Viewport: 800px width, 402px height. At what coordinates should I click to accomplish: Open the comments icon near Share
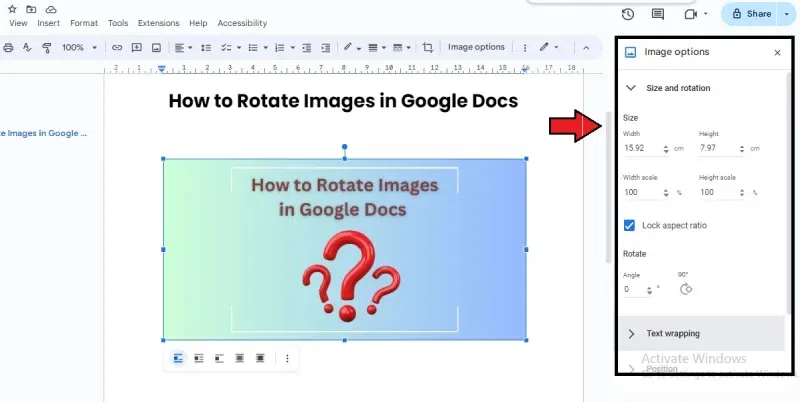657,14
